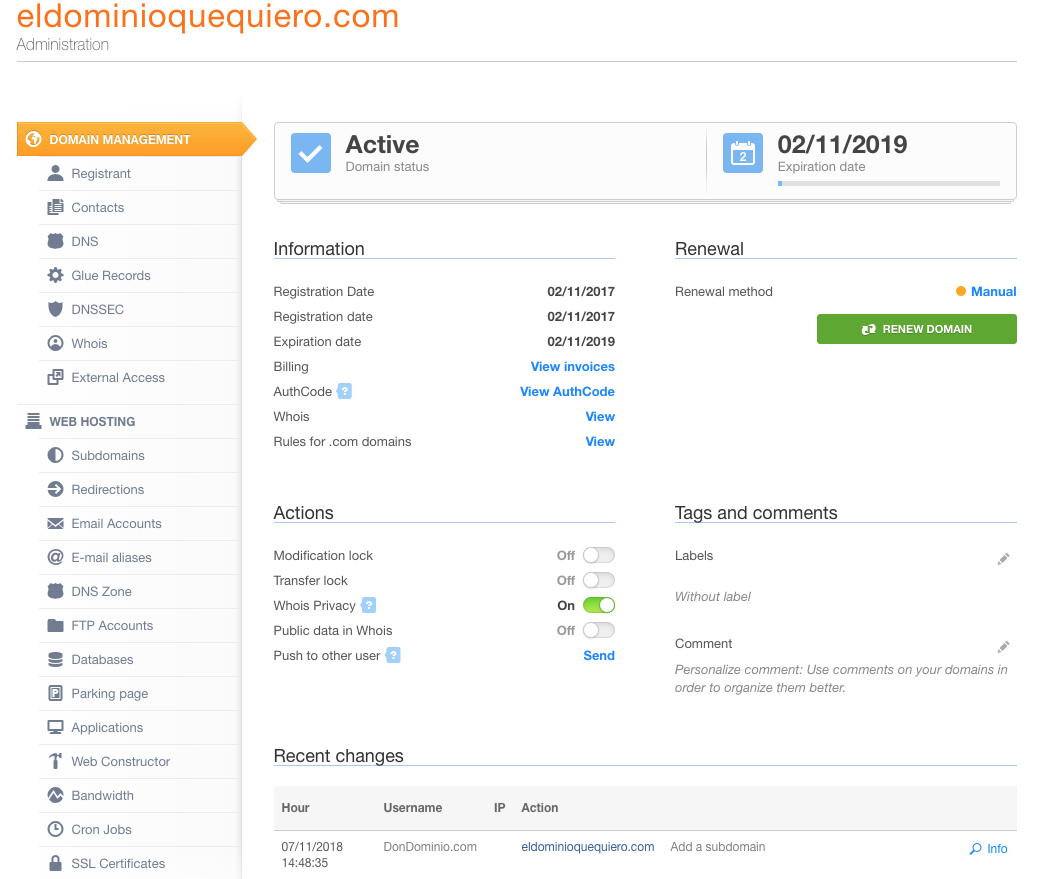
Task: Click the Renew Domain button
Action: click(916, 329)
